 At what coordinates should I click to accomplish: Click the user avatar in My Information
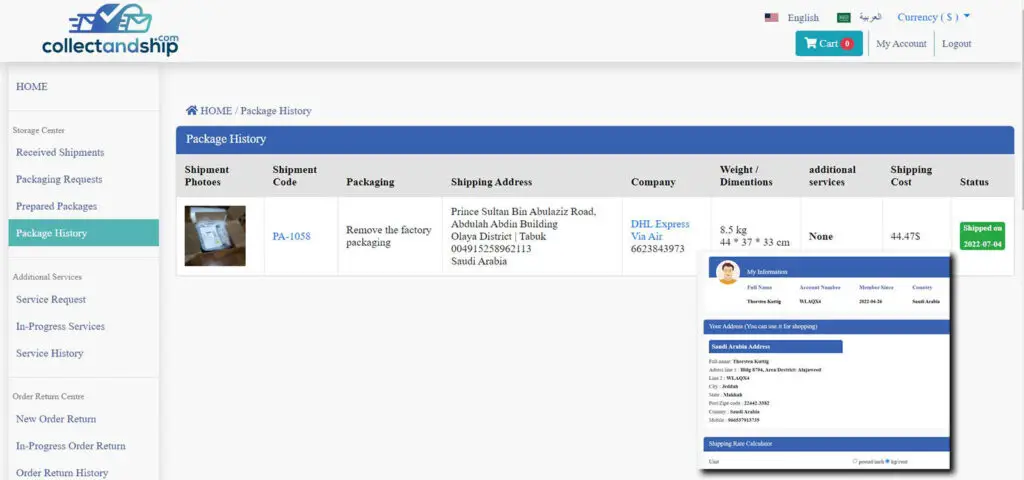point(728,272)
